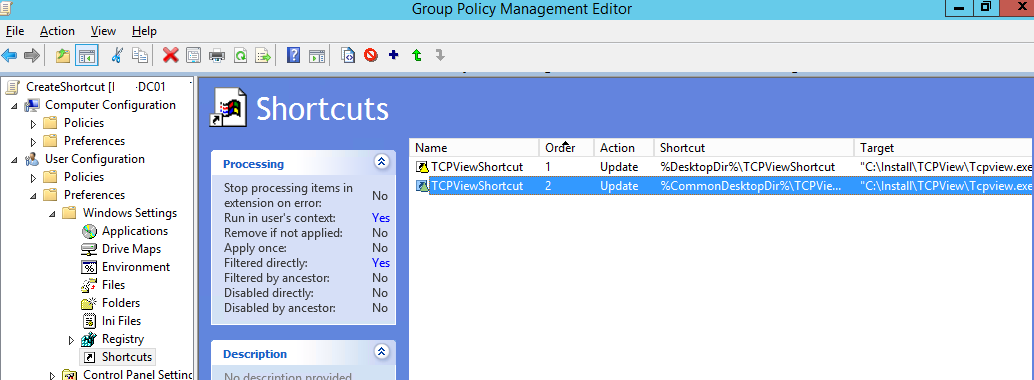The height and width of the screenshot is (380, 1034).
Task: Open the File menu
Action: (x=15, y=31)
